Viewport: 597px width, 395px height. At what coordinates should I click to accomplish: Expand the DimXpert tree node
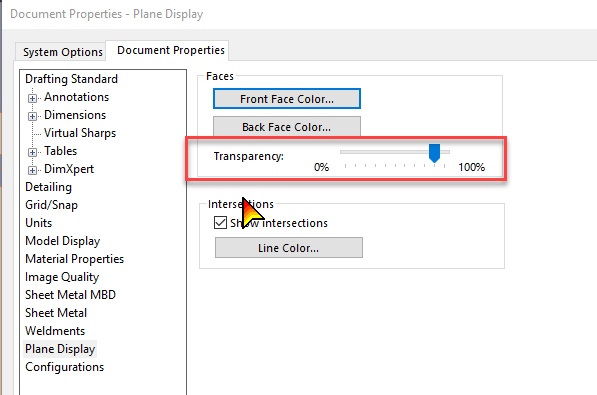point(32,170)
